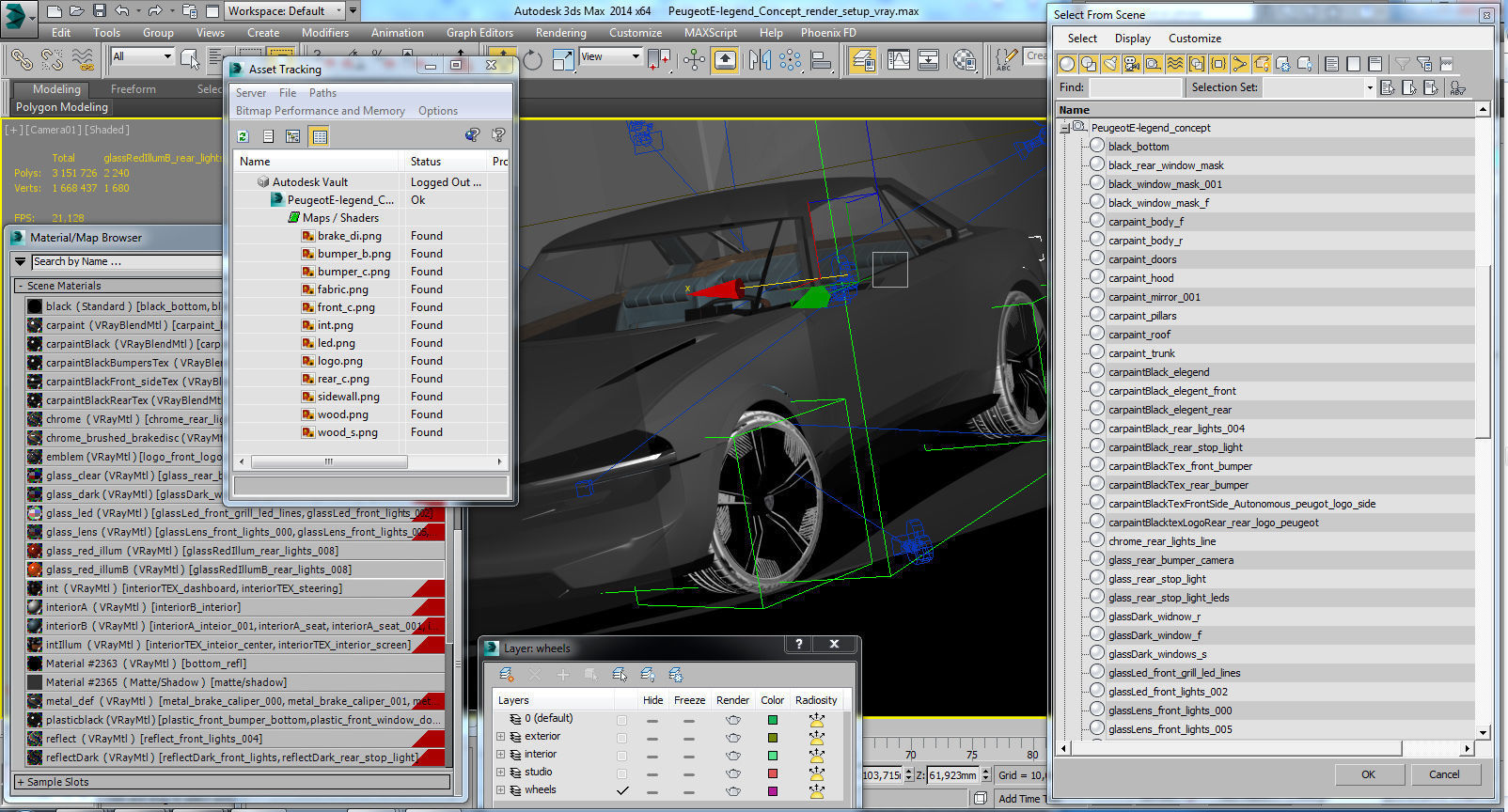Open the Graph Editors menu
Screen dimensions: 1508x812
pos(479,33)
